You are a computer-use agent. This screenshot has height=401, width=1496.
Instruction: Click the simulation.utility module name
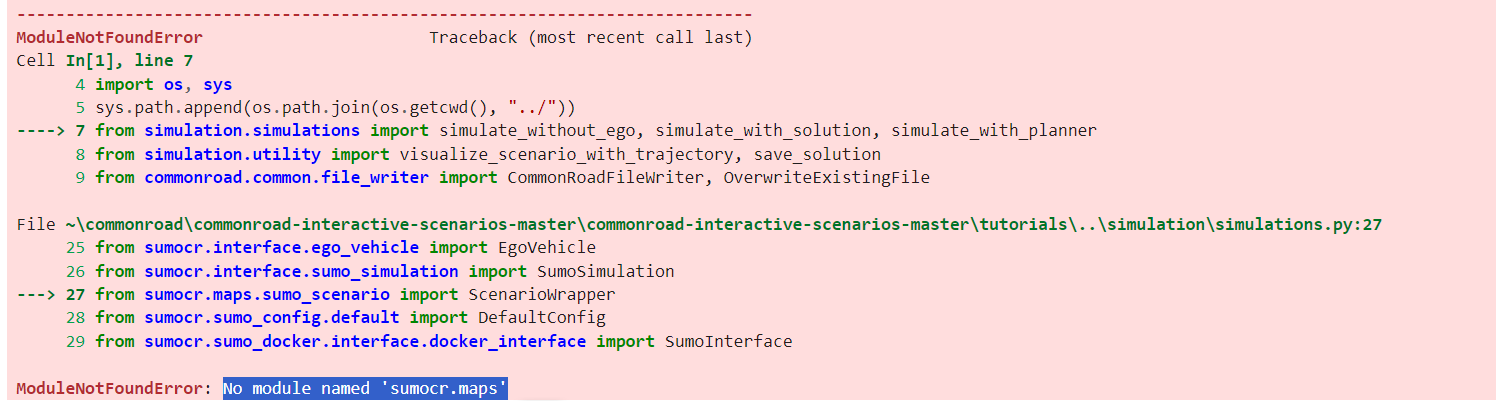233,155
